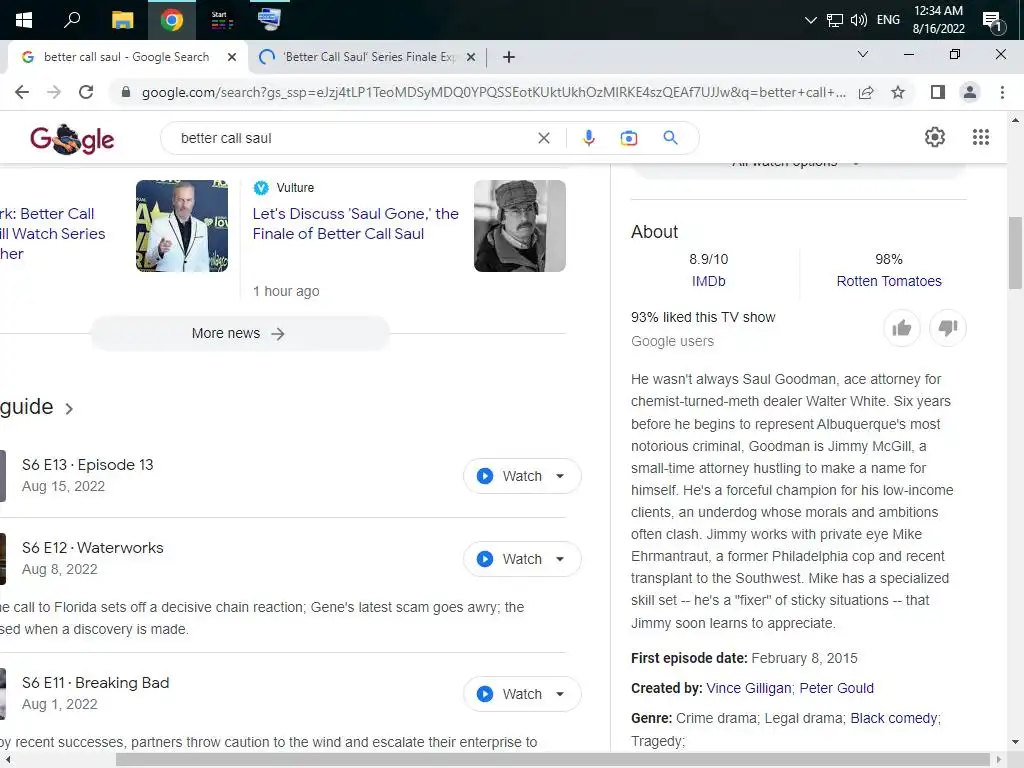Show hidden system tray icons
Screen dimensions: 1024x768
pos(810,20)
